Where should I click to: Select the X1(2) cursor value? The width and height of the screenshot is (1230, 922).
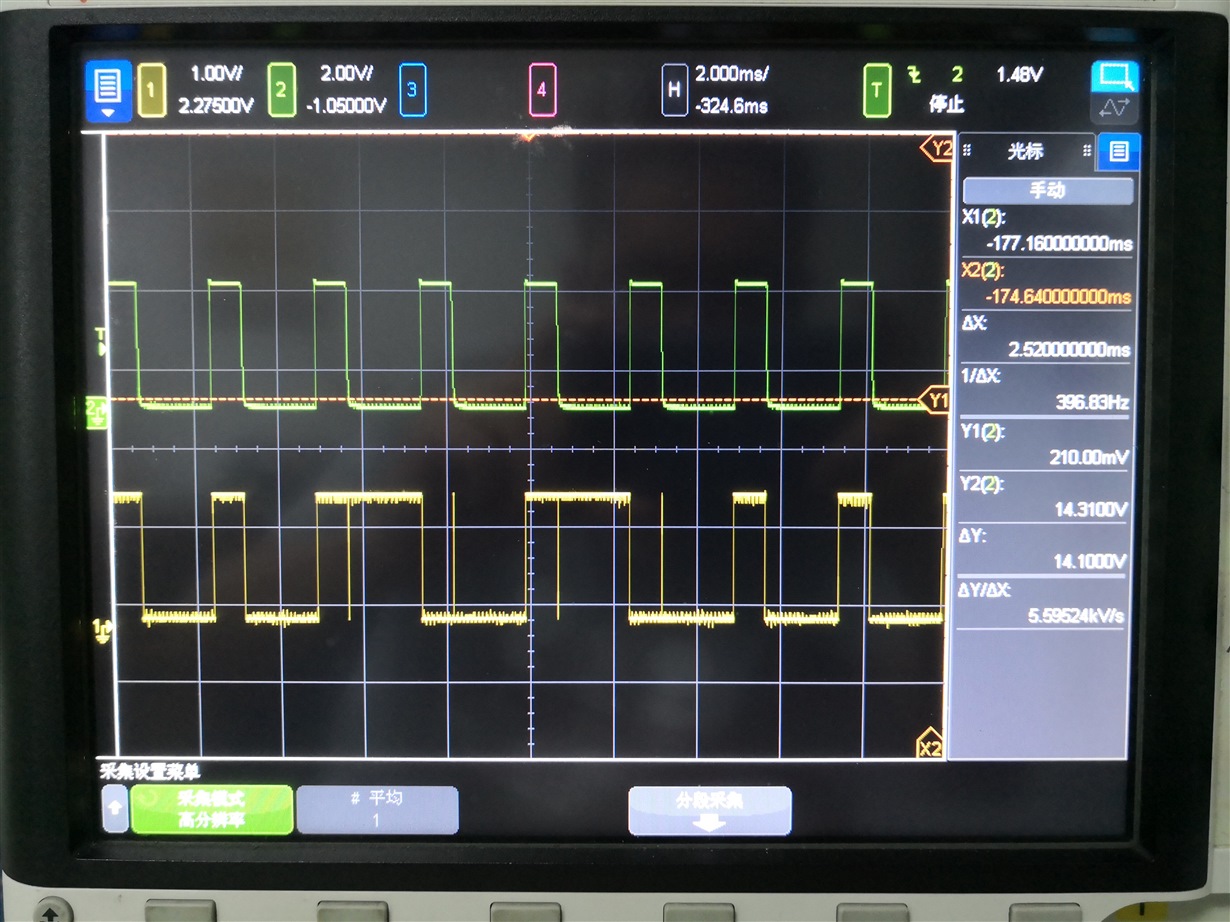click(x=1046, y=233)
